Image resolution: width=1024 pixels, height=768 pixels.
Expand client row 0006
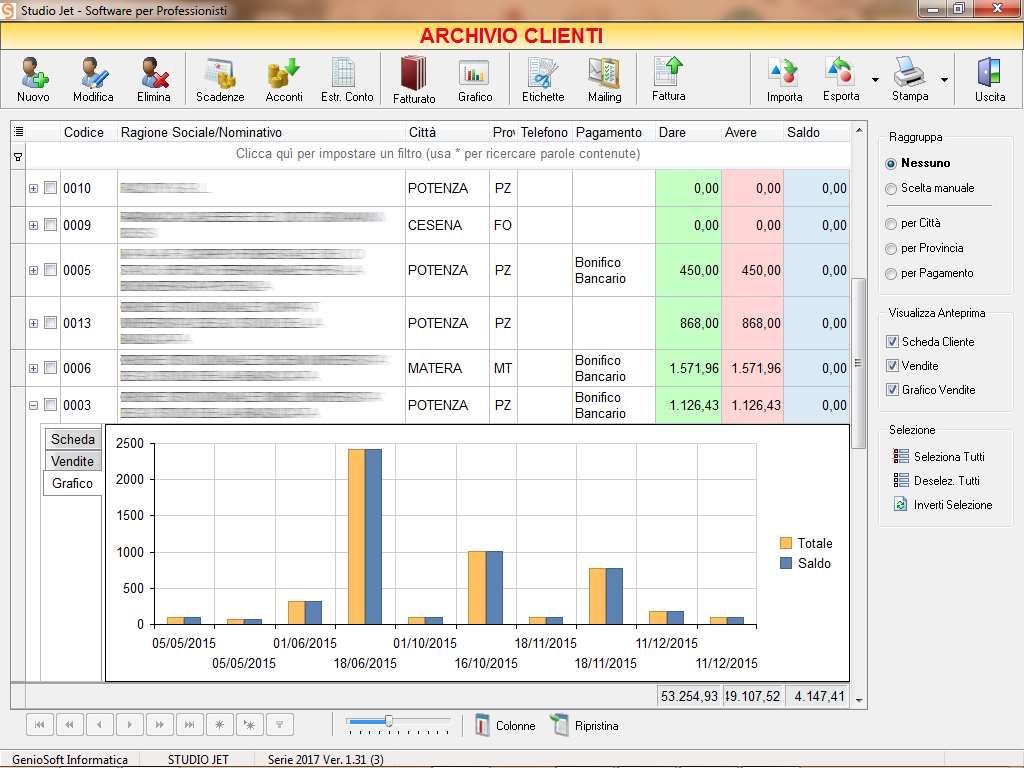pyautogui.click(x=33, y=369)
